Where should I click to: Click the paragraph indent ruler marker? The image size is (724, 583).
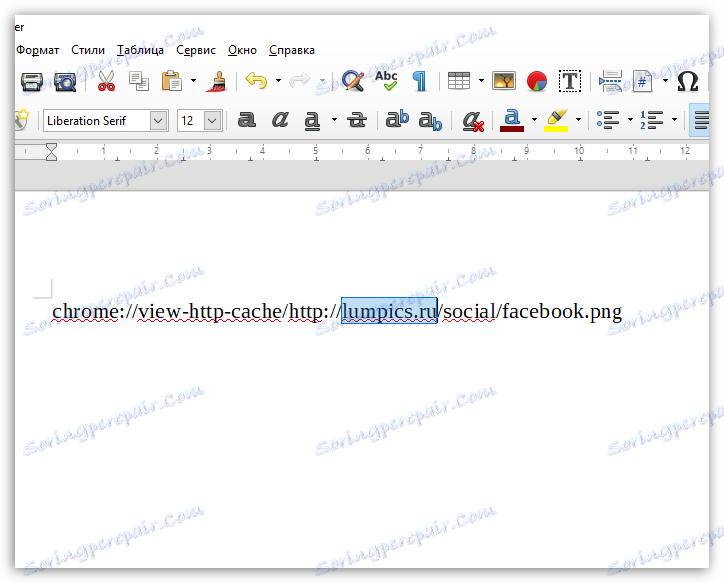click(52, 151)
